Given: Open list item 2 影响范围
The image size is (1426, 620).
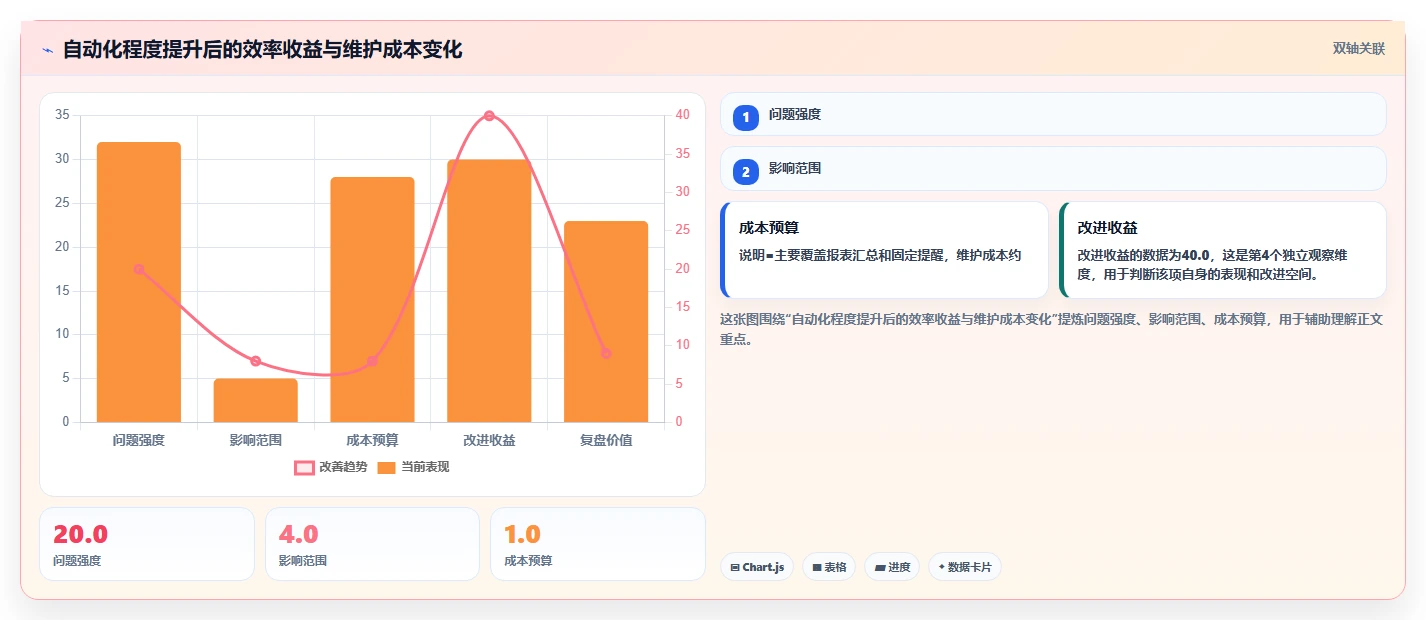Looking at the screenshot, I should (1053, 168).
